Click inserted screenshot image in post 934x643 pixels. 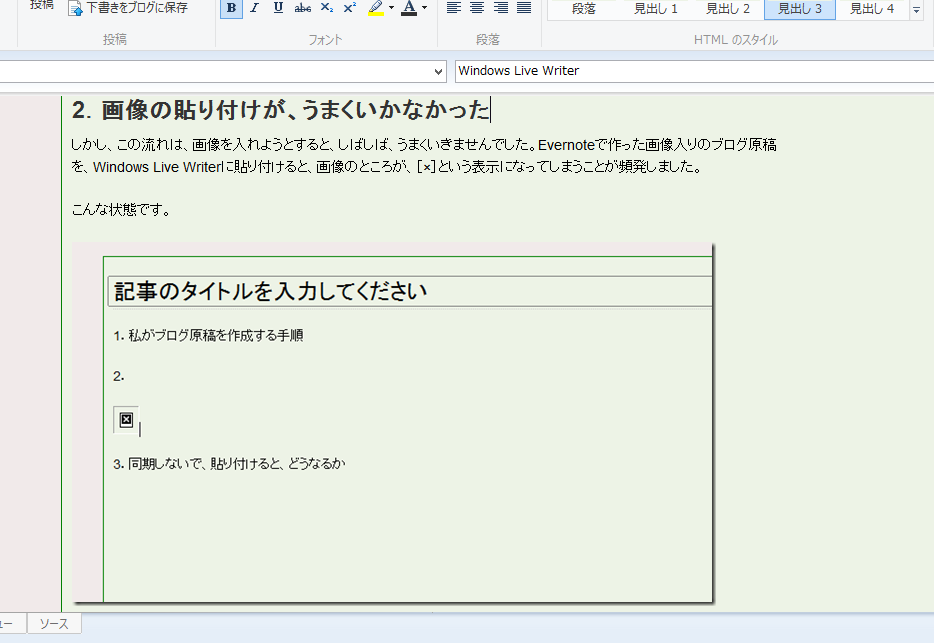coord(393,423)
